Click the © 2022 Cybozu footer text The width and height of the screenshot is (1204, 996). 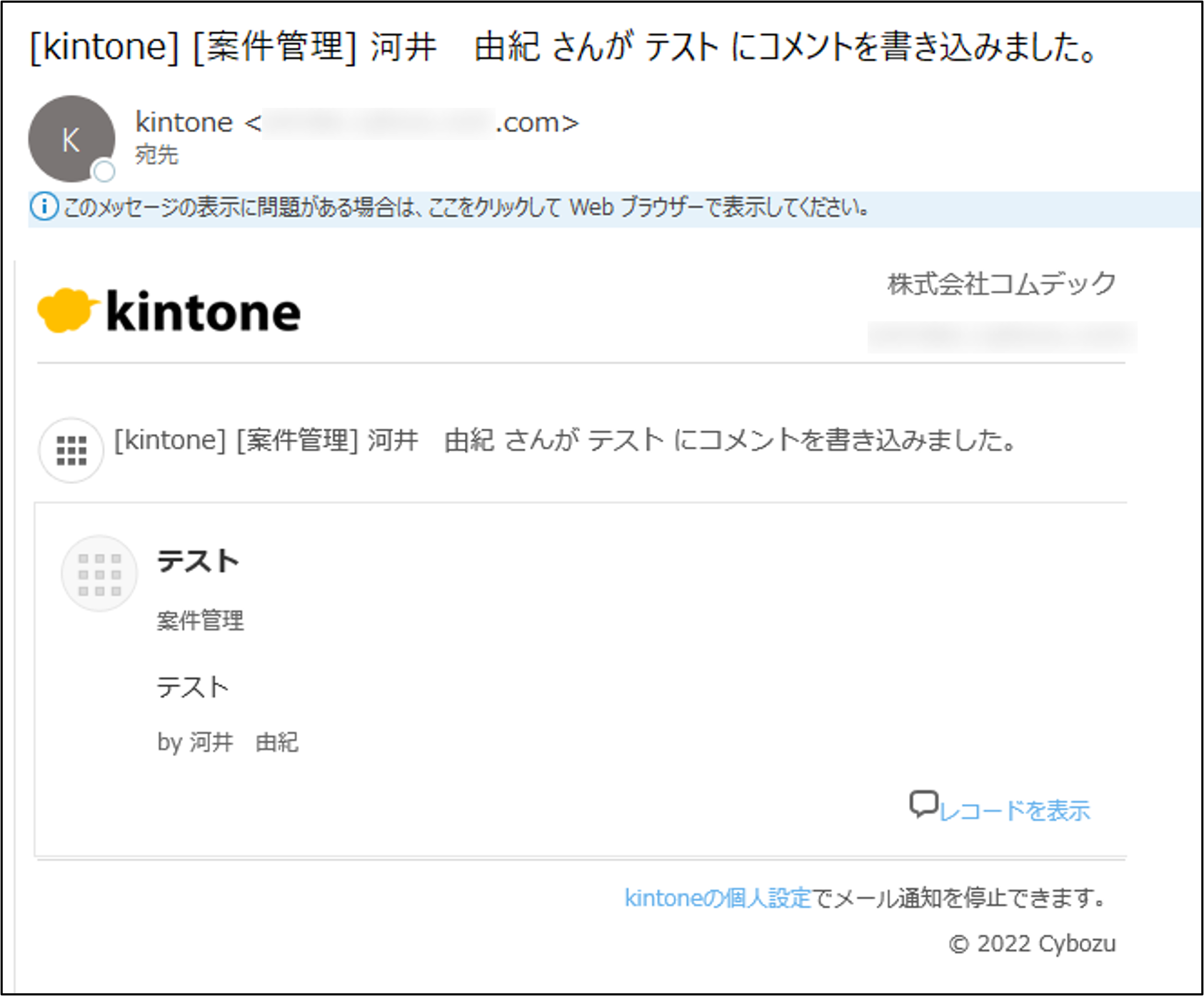(x=1032, y=944)
